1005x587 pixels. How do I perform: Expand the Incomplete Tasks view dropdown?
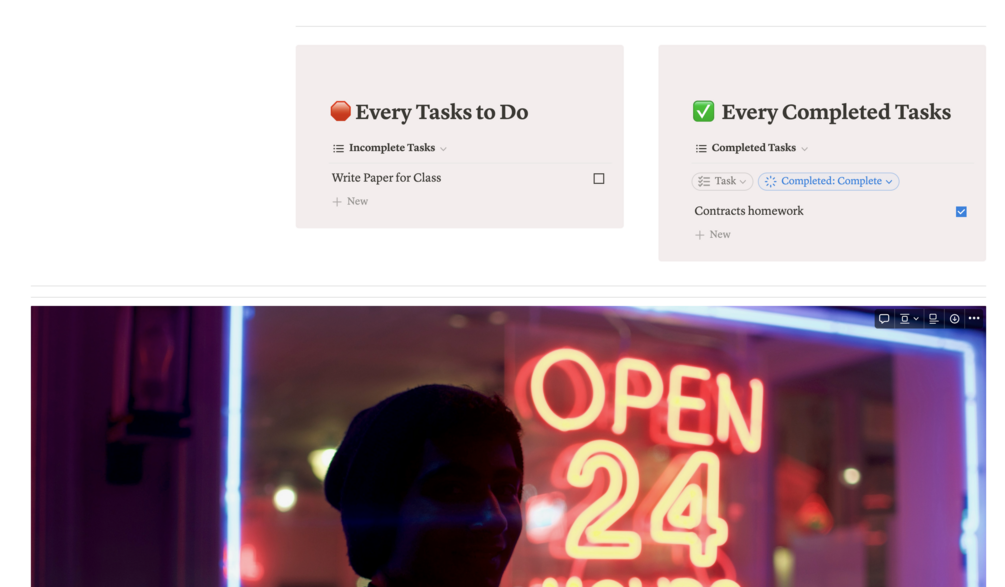tap(443, 149)
